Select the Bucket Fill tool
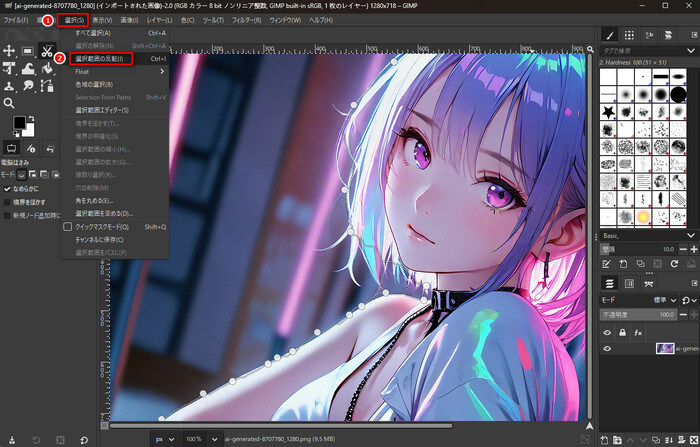700x447 pixels. pos(47,68)
